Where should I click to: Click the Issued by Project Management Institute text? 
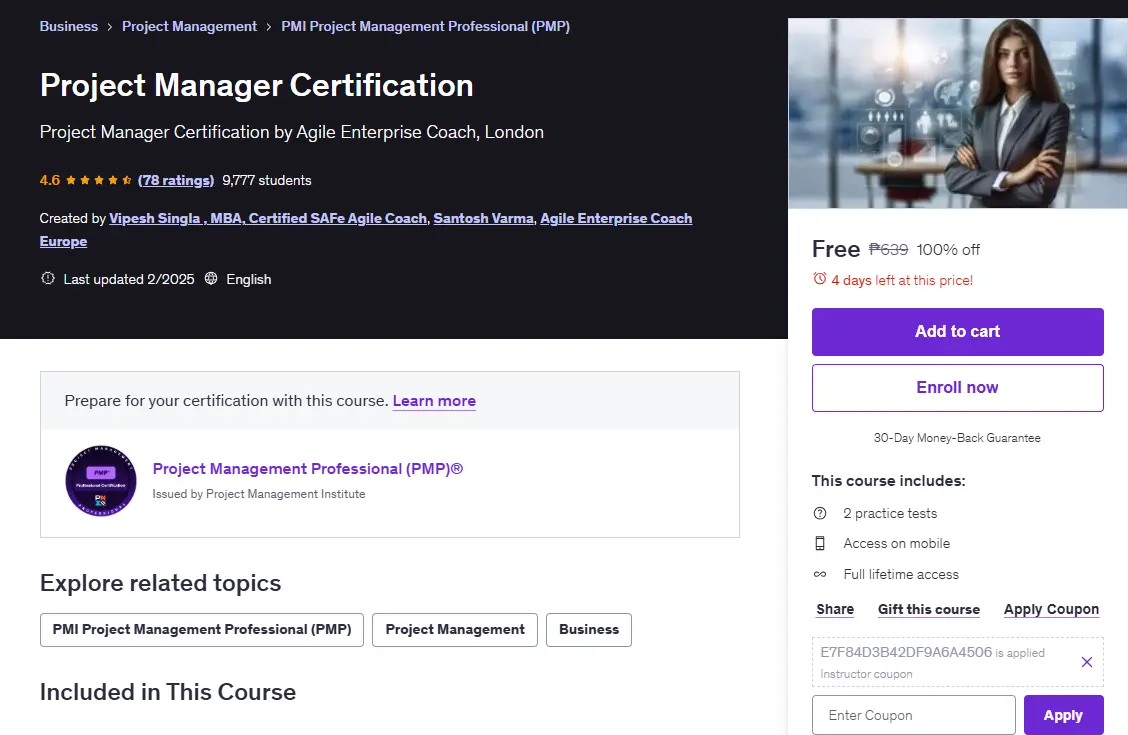coord(259,494)
